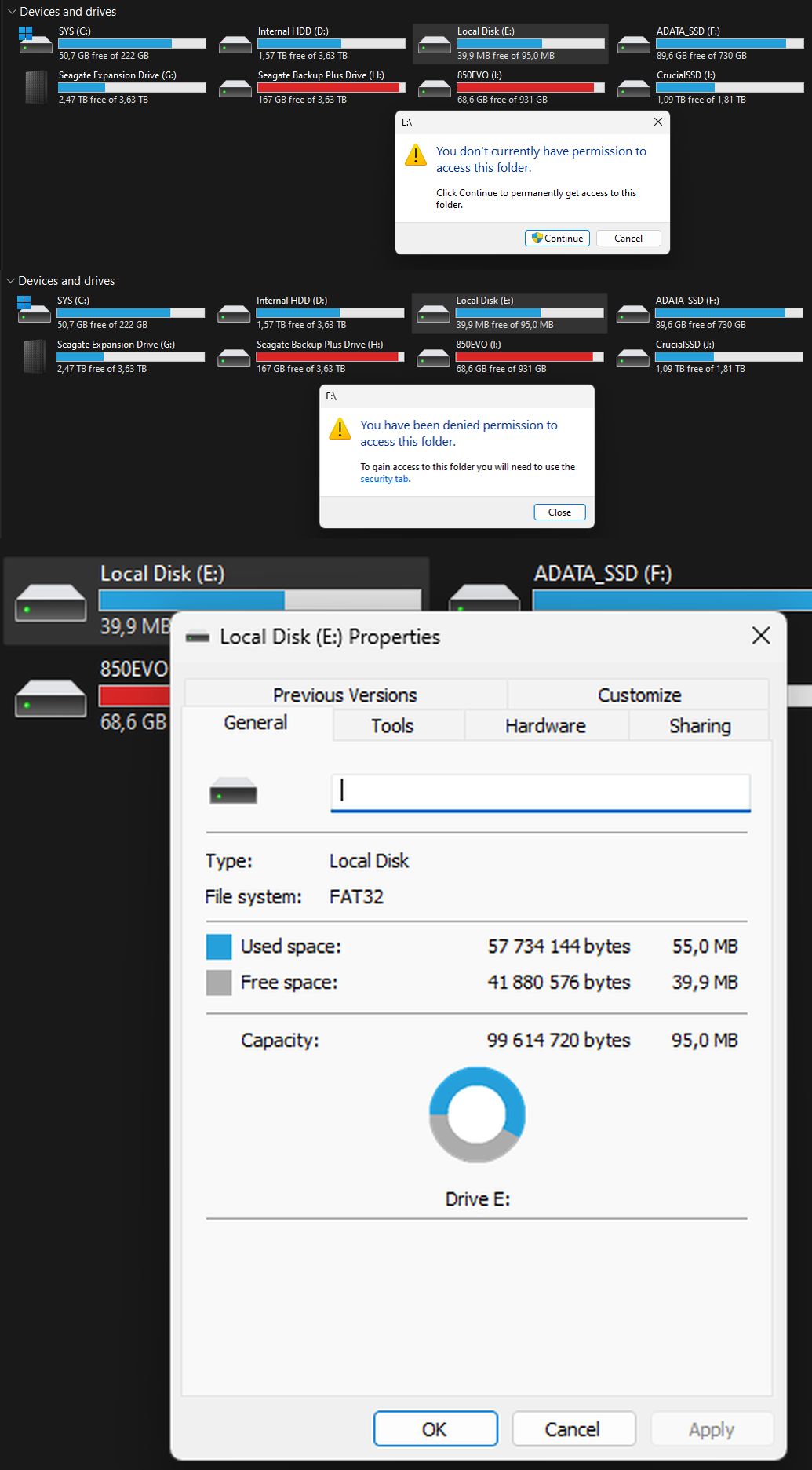Viewport: 812px width, 1470px height.
Task: Open the Tools tab
Action: (x=392, y=725)
